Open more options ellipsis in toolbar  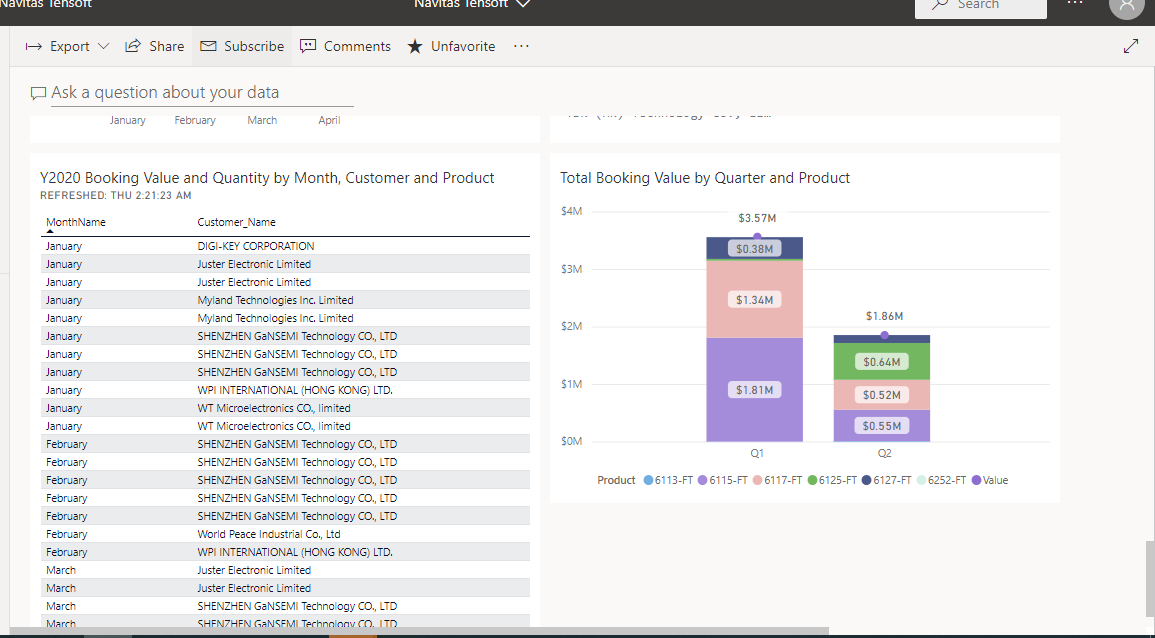[x=522, y=46]
